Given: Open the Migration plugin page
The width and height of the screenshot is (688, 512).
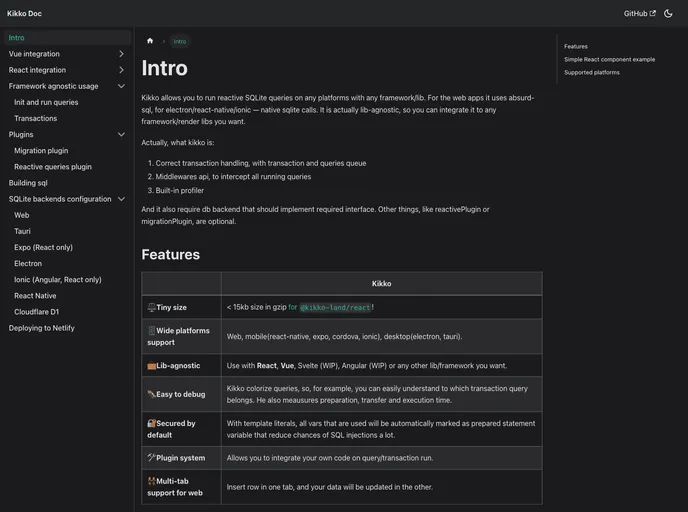Looking at the screenshot, I should coord(41,151).
